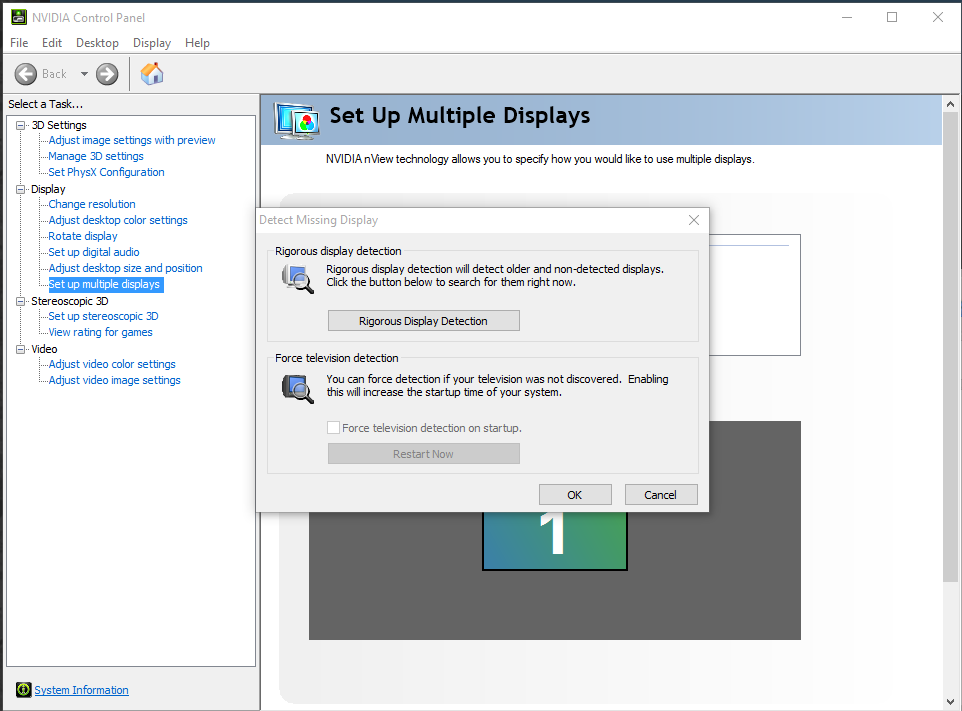This screenshot has width=962, height=711.
Task: Enable Force television detection on startup checkbox
Action: [x=333, y=428]
